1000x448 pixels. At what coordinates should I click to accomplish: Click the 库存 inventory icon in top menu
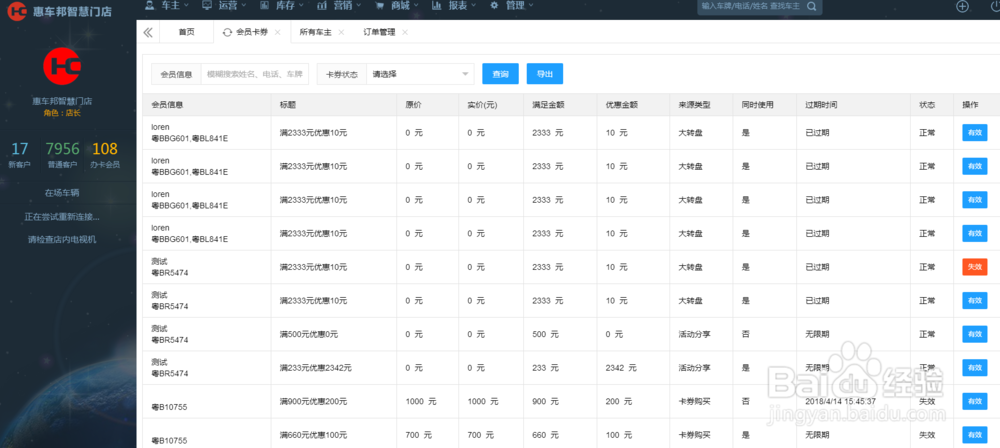tap(264, 5)
